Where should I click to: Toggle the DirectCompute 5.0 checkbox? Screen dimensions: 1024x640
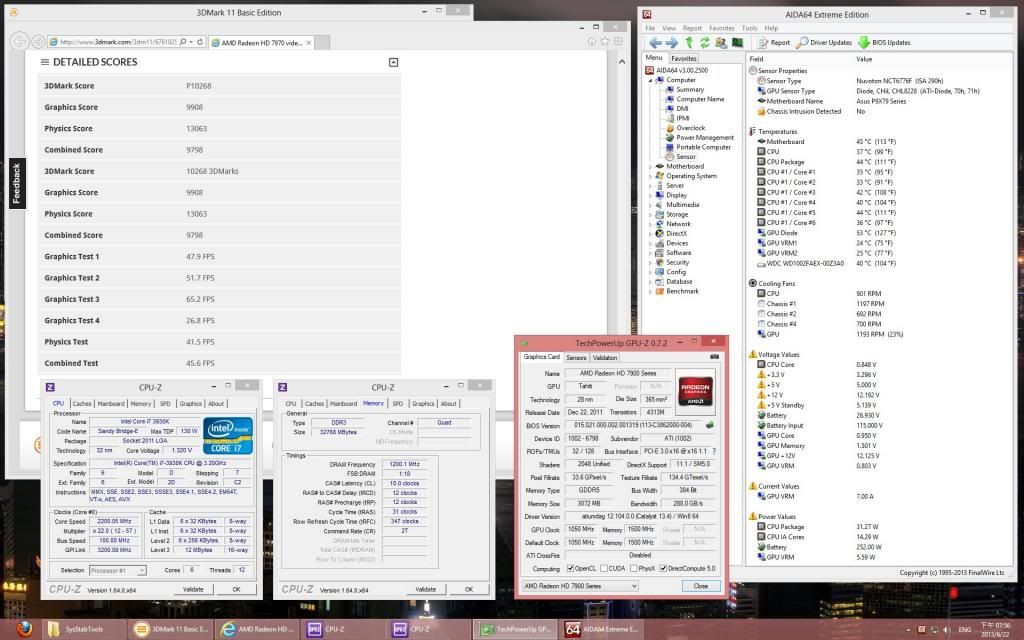[x=664, y=569]
